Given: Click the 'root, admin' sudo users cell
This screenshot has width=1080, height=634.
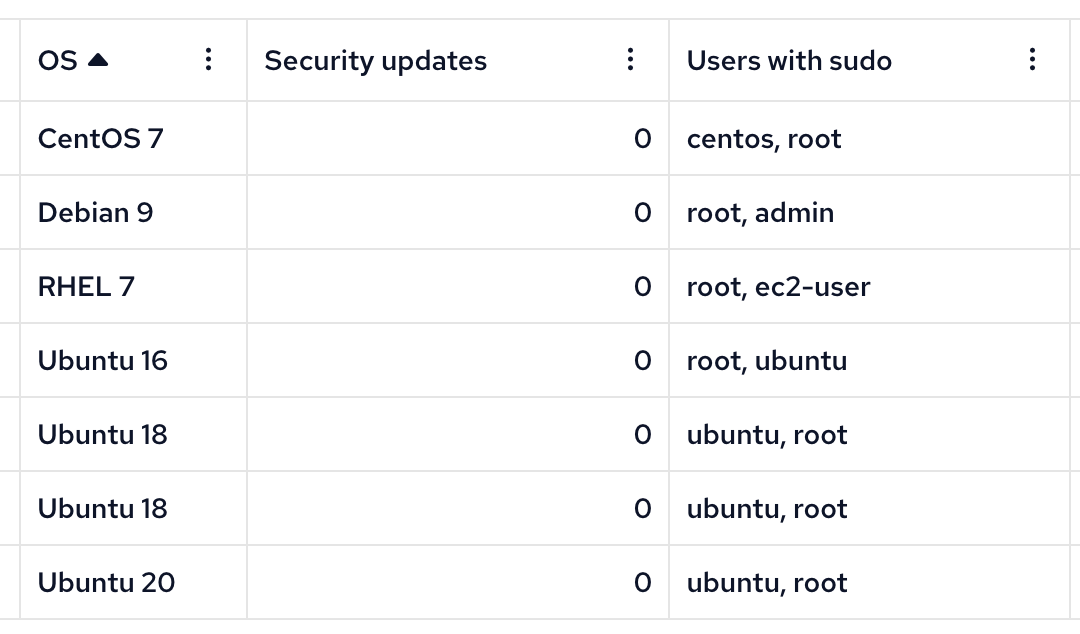Looking at the screenshot, I should (869, 212).
